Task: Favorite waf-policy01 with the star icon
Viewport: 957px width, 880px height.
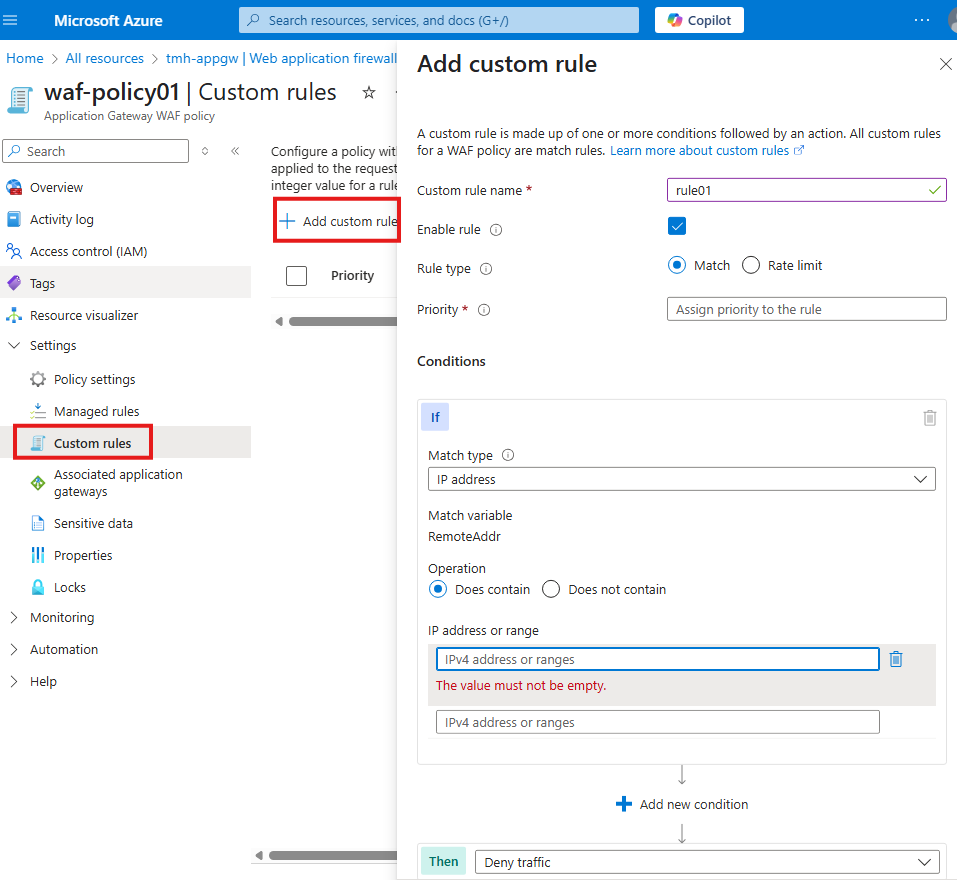Action: (369, 93)
